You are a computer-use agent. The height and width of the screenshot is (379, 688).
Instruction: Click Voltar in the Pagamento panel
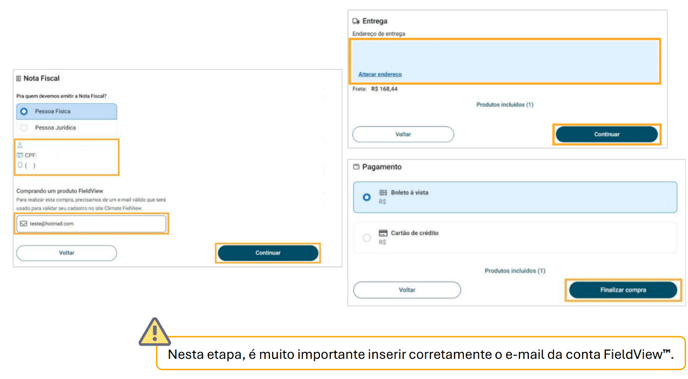coord(407,290)
